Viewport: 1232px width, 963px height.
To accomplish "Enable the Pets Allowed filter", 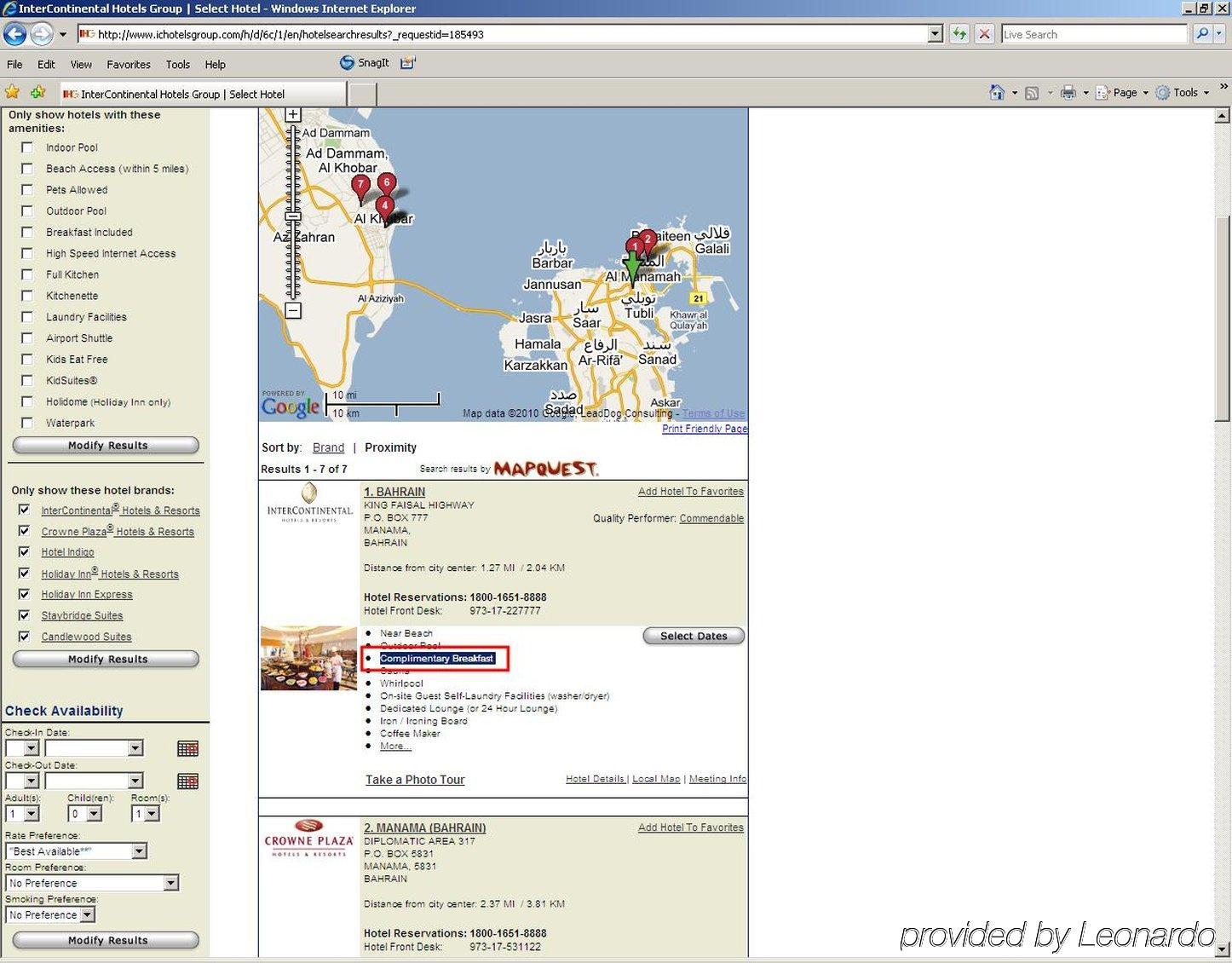I will point(27,190).
